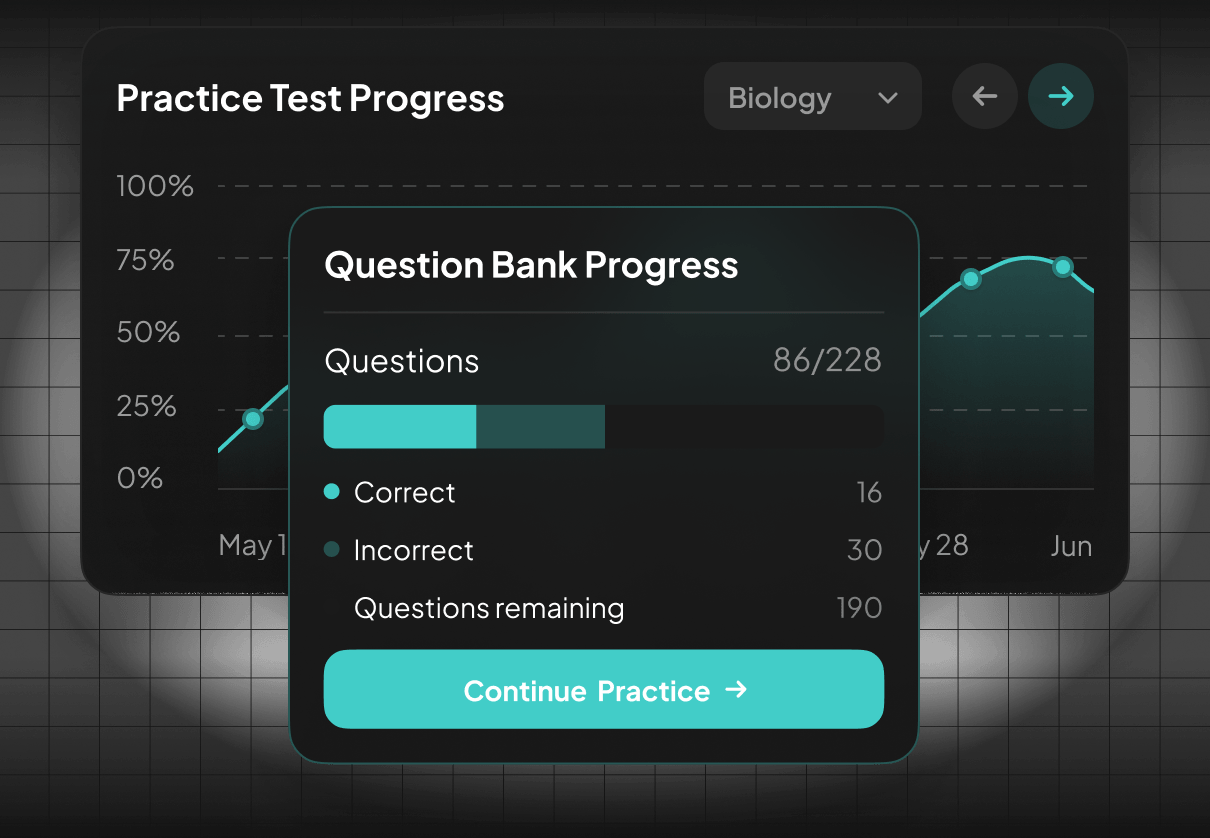Click the Question Bank Progress heading
Screen dimensions: 1210x838
[x=531, y=265]
